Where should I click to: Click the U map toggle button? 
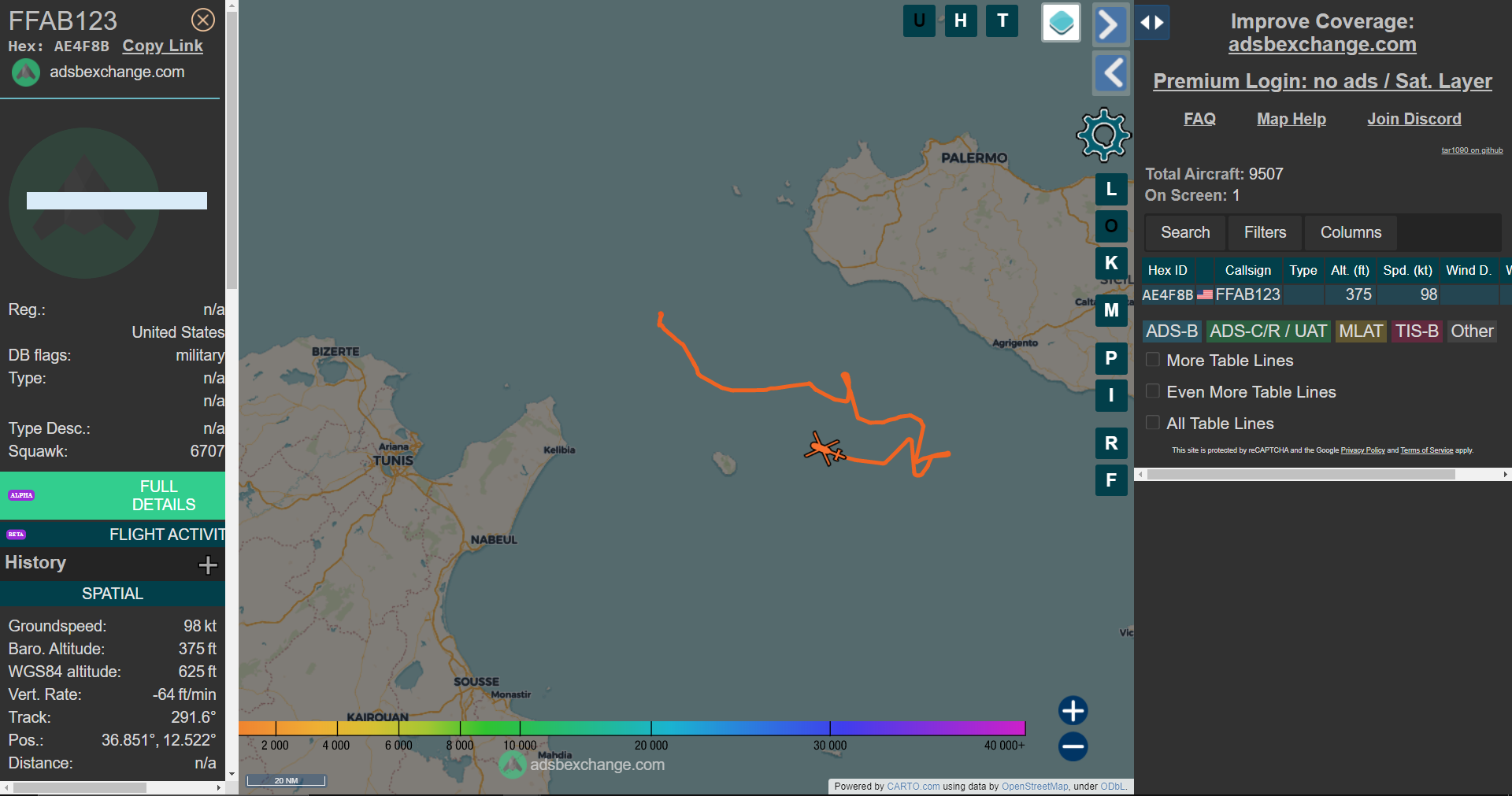click(x=919, y=20)
